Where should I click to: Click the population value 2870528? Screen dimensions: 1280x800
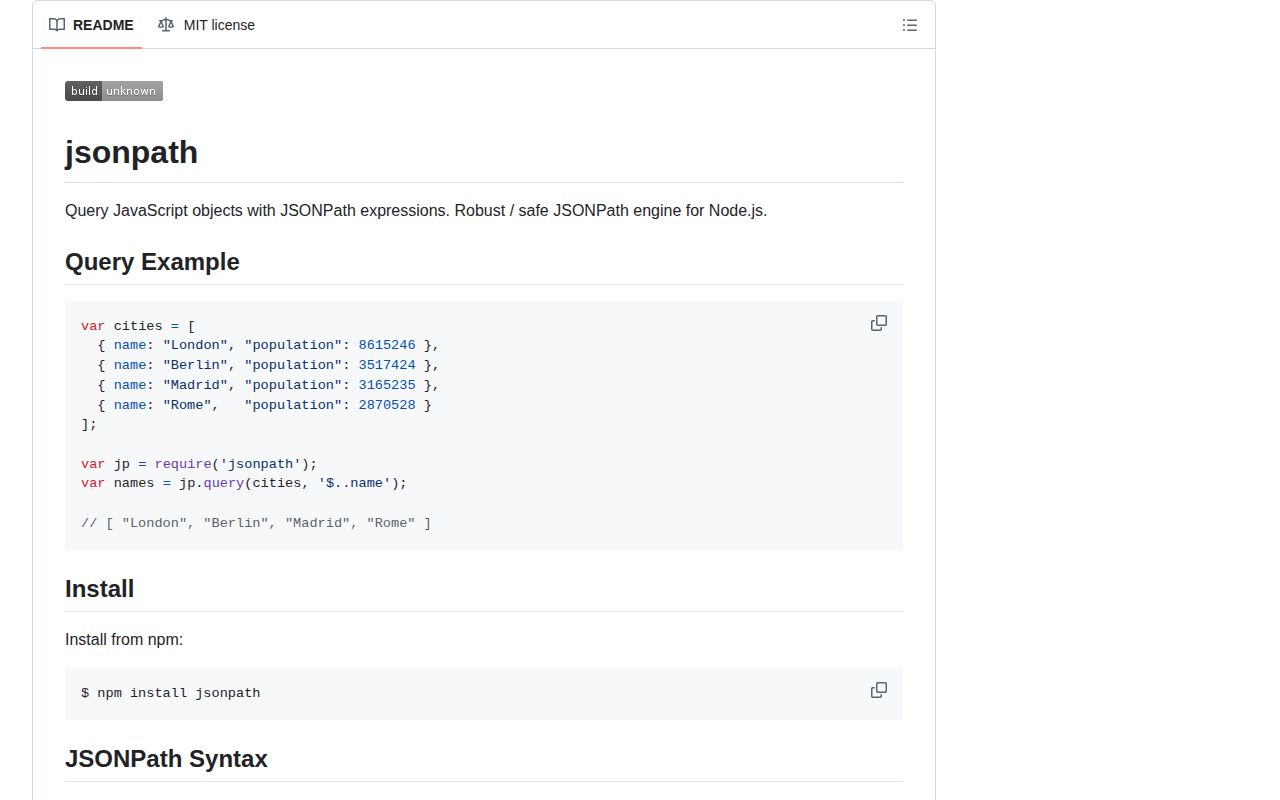(387, 405)
